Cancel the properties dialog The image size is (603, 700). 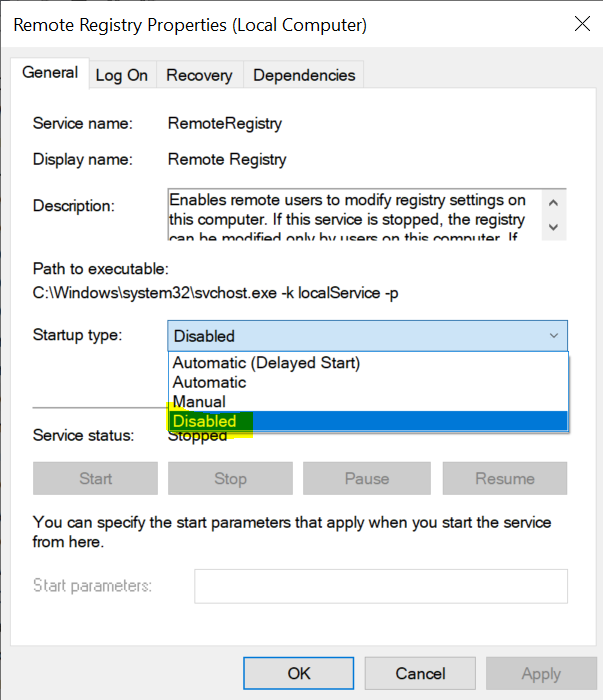point(420,673)
